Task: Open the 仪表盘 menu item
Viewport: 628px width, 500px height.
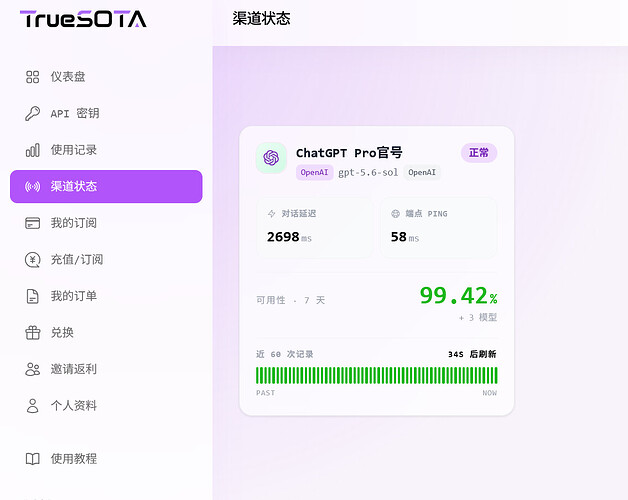Action: 106,77
